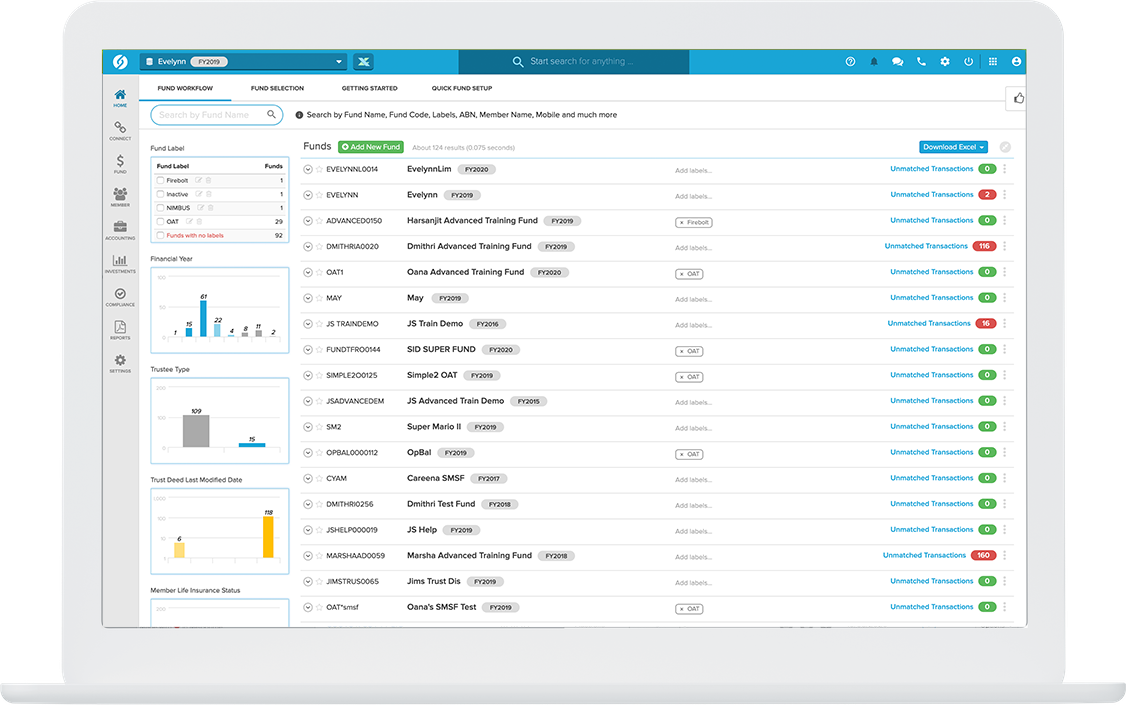Select the Funds with no labels checkbox
The width and height of the screenshot is (1126, 705).
160,236
